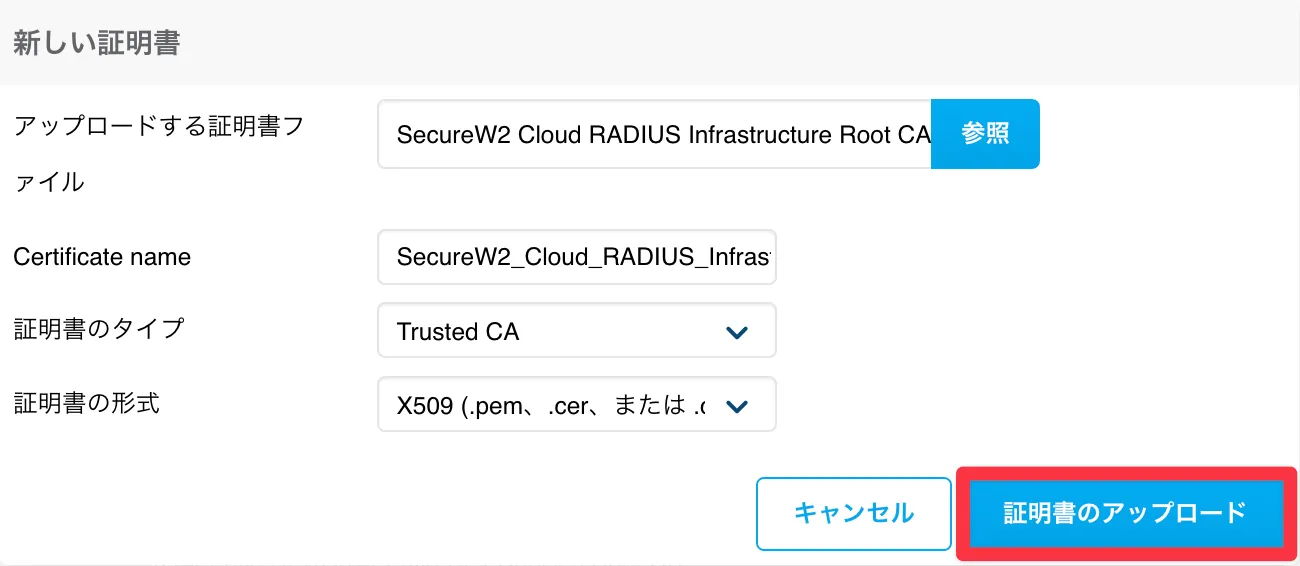Click the chevron arrow on the X509 dropdown
The image size is (1300, 566).
pos(737,406)
